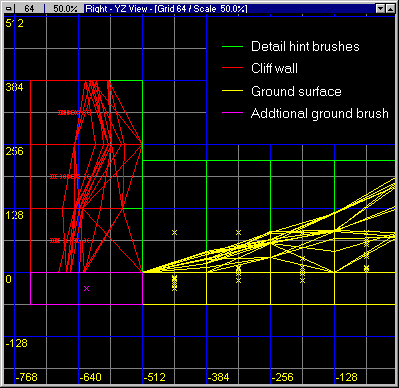Screen dimensions: 399x388
Task: Open the view's system menu icon
Action: (x=9, y=9)
